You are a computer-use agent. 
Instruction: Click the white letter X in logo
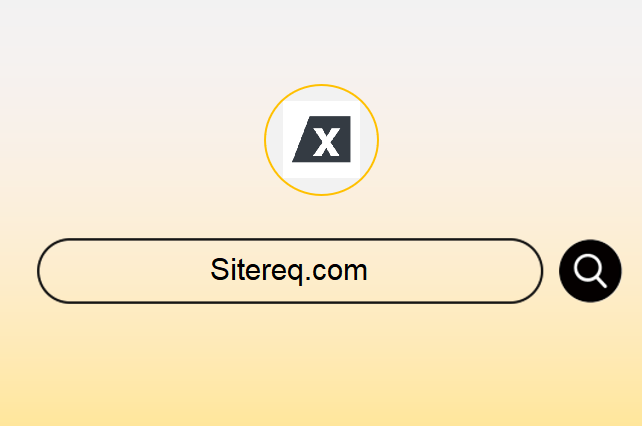point(326,141)
